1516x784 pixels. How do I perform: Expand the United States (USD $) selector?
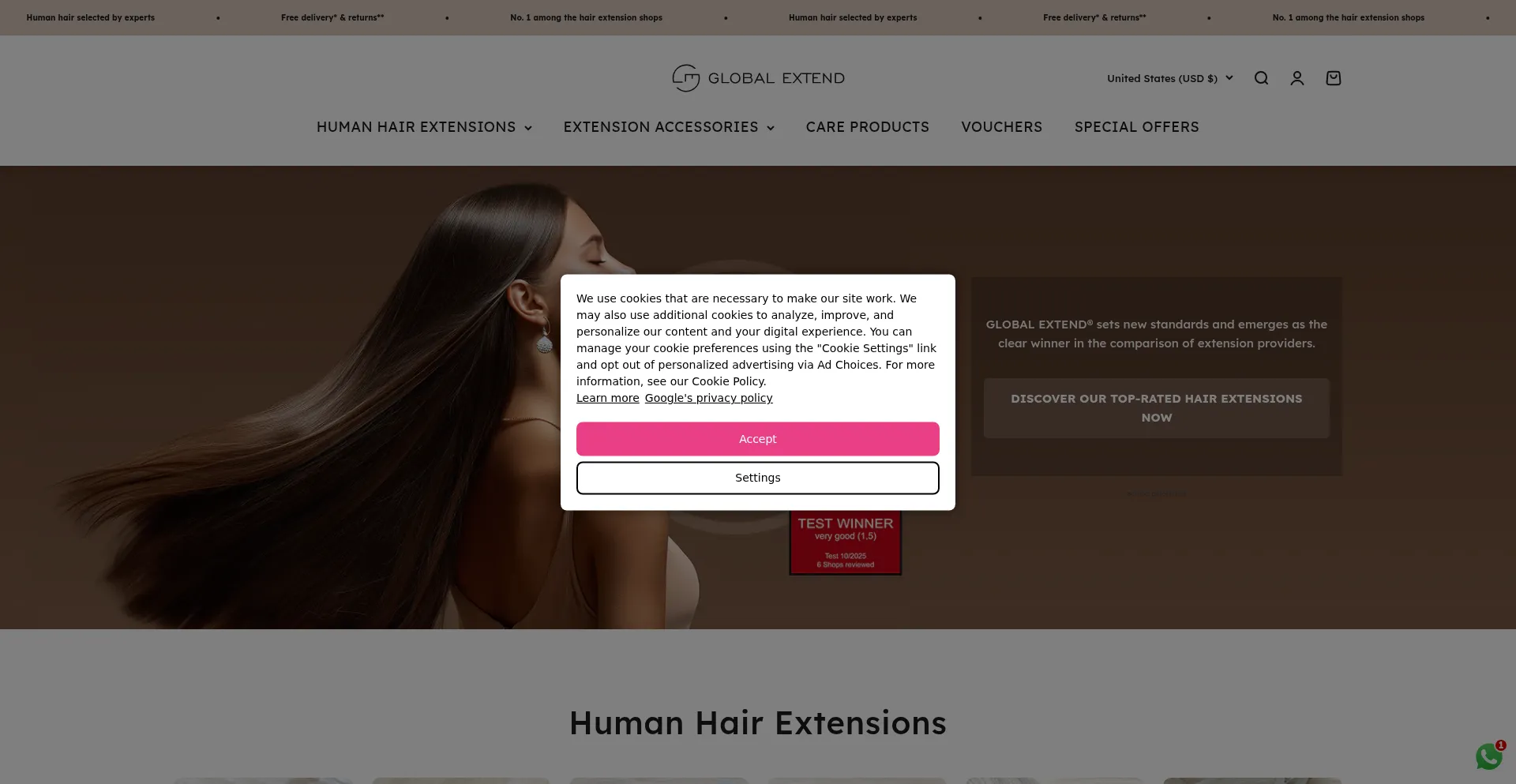(x=1170, y=78)
